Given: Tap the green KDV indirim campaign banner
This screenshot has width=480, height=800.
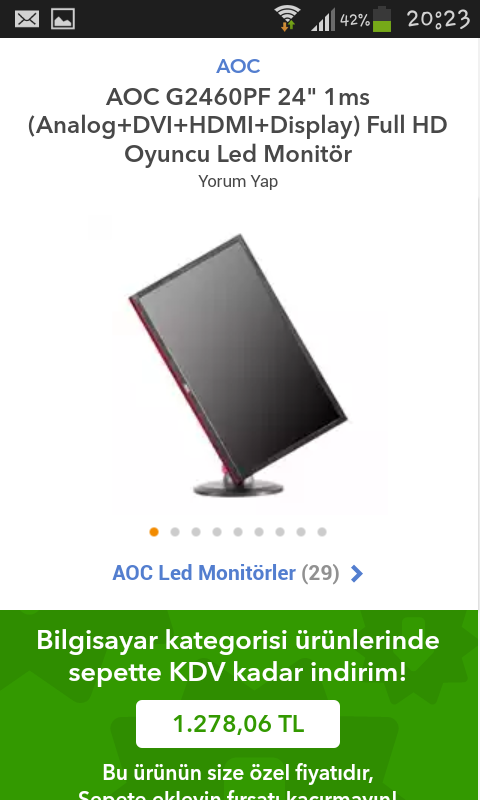Looking at the screenshot, I should [239, 705].
